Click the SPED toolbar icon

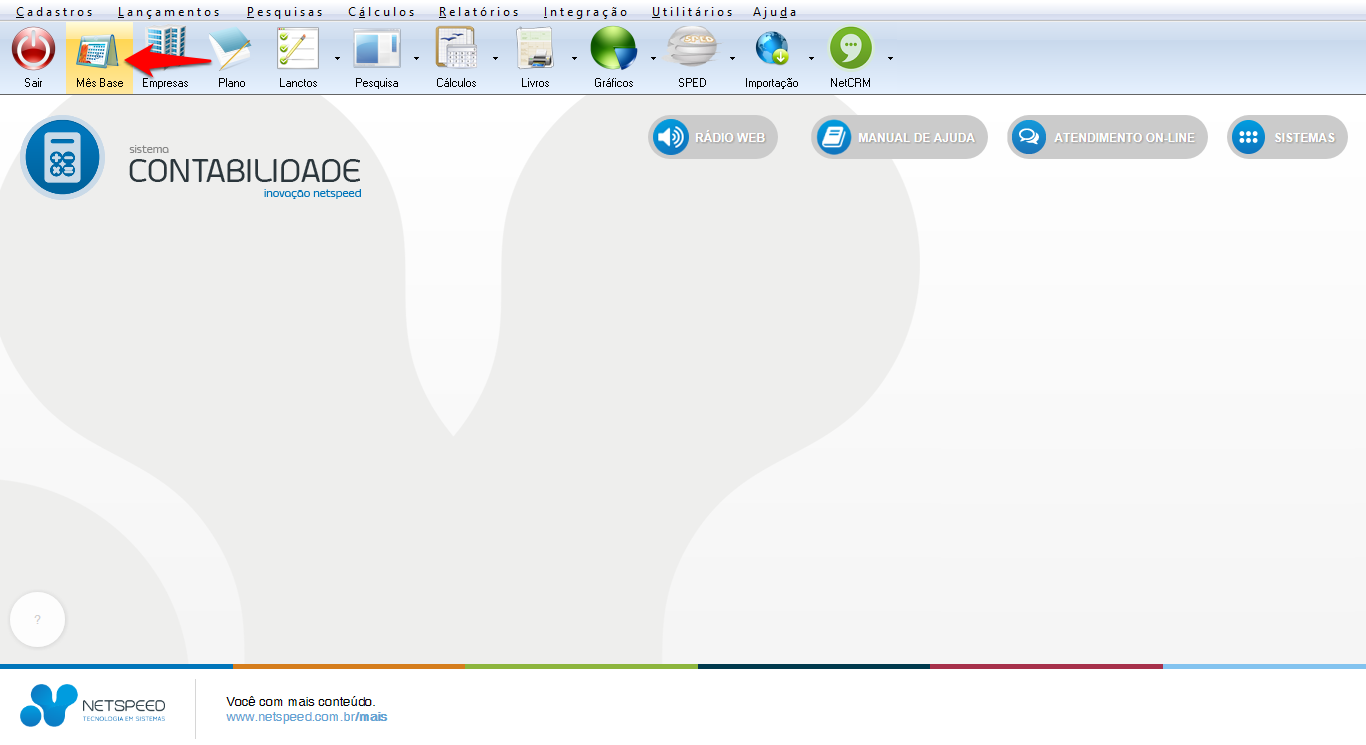point(692,50)
